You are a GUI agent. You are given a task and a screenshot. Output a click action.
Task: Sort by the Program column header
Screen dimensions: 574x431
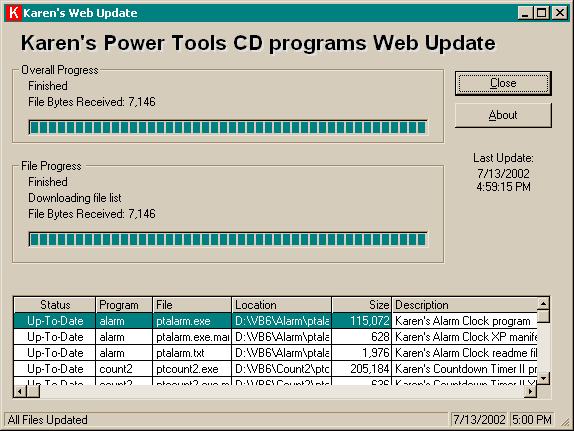tap(124, 305)
